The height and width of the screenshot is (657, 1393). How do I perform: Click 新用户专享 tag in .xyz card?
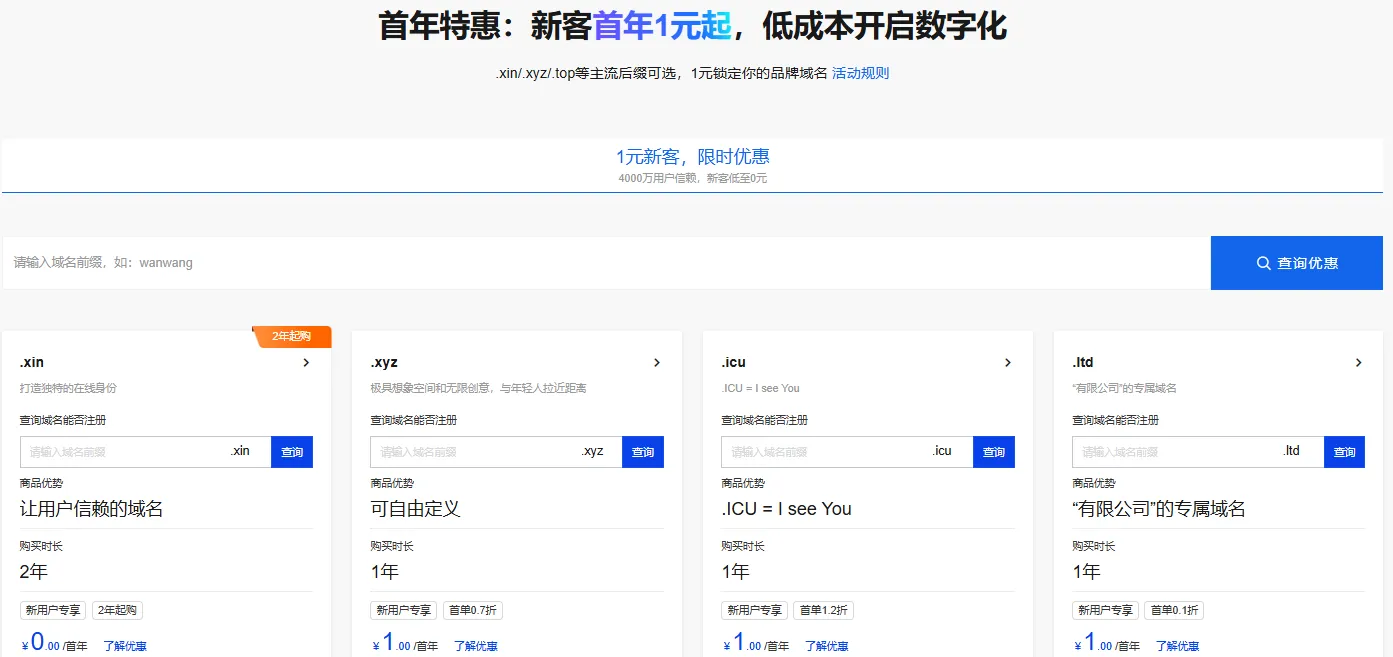tap(404, 610)
